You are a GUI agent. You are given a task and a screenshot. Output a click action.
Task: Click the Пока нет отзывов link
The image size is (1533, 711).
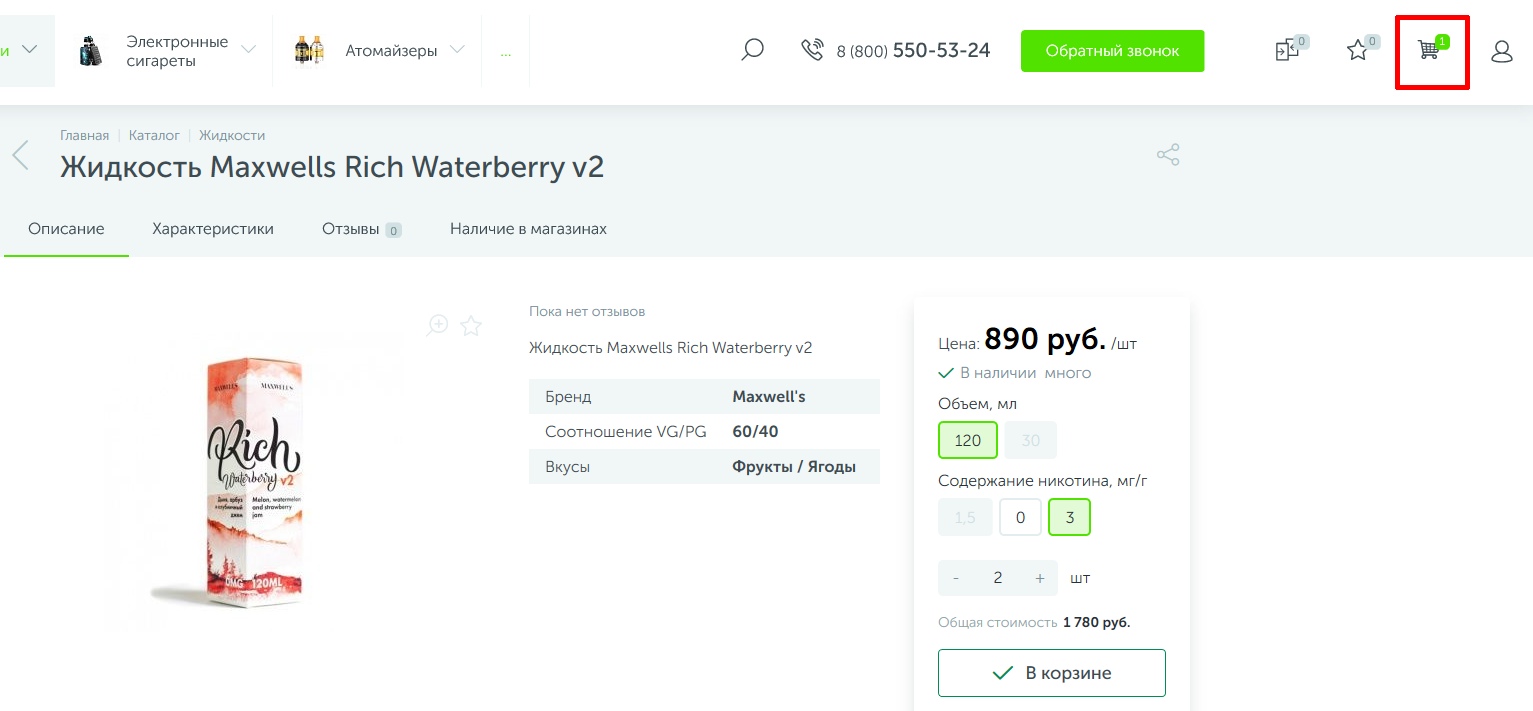(587, 311)
